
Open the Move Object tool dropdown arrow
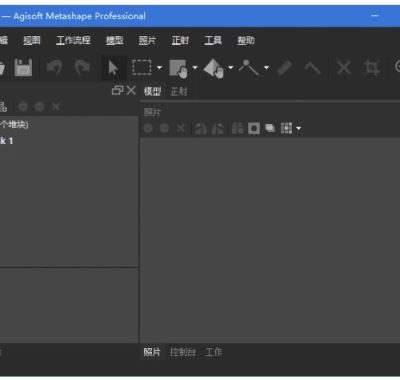[x=231, y=68]
